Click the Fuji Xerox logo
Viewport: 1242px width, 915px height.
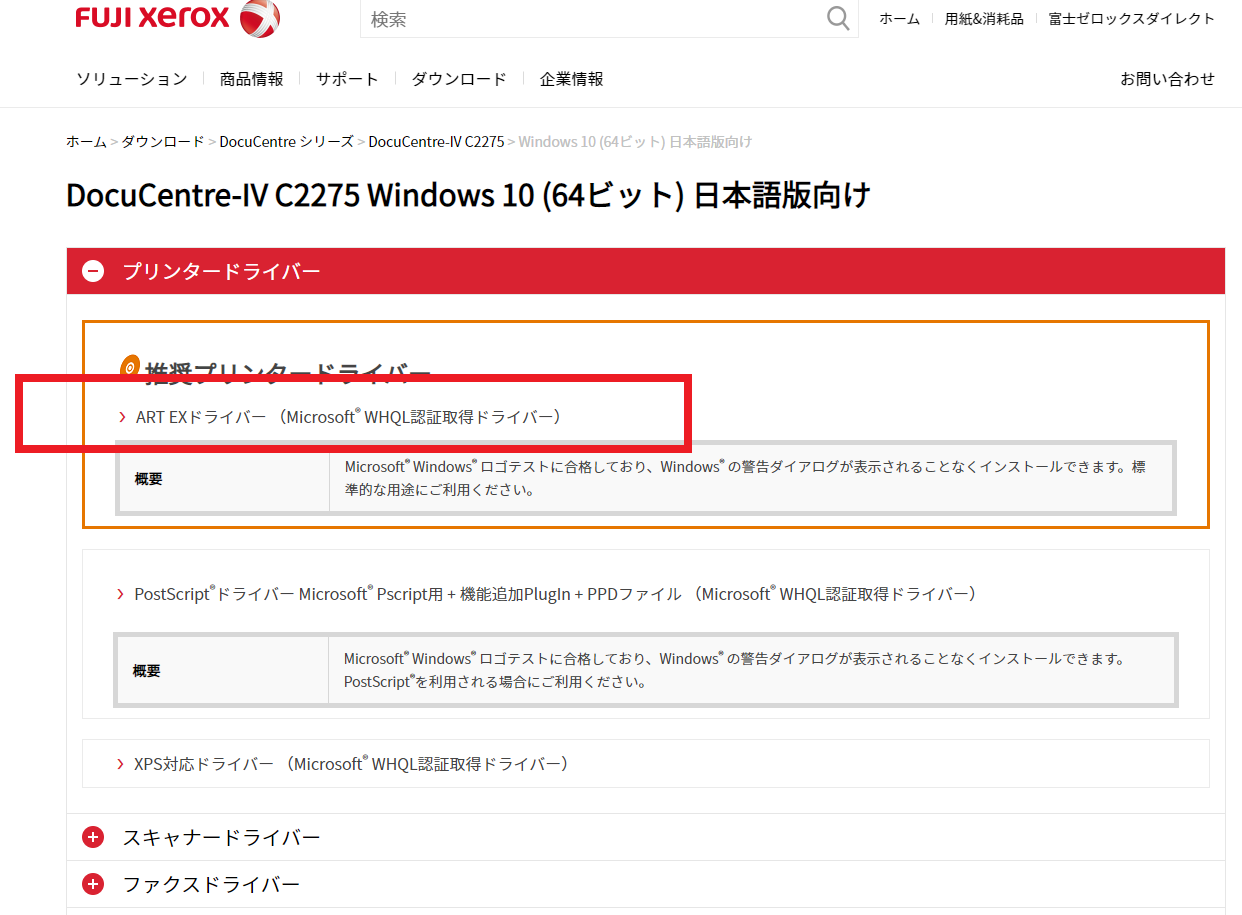[x=177, y=18]
